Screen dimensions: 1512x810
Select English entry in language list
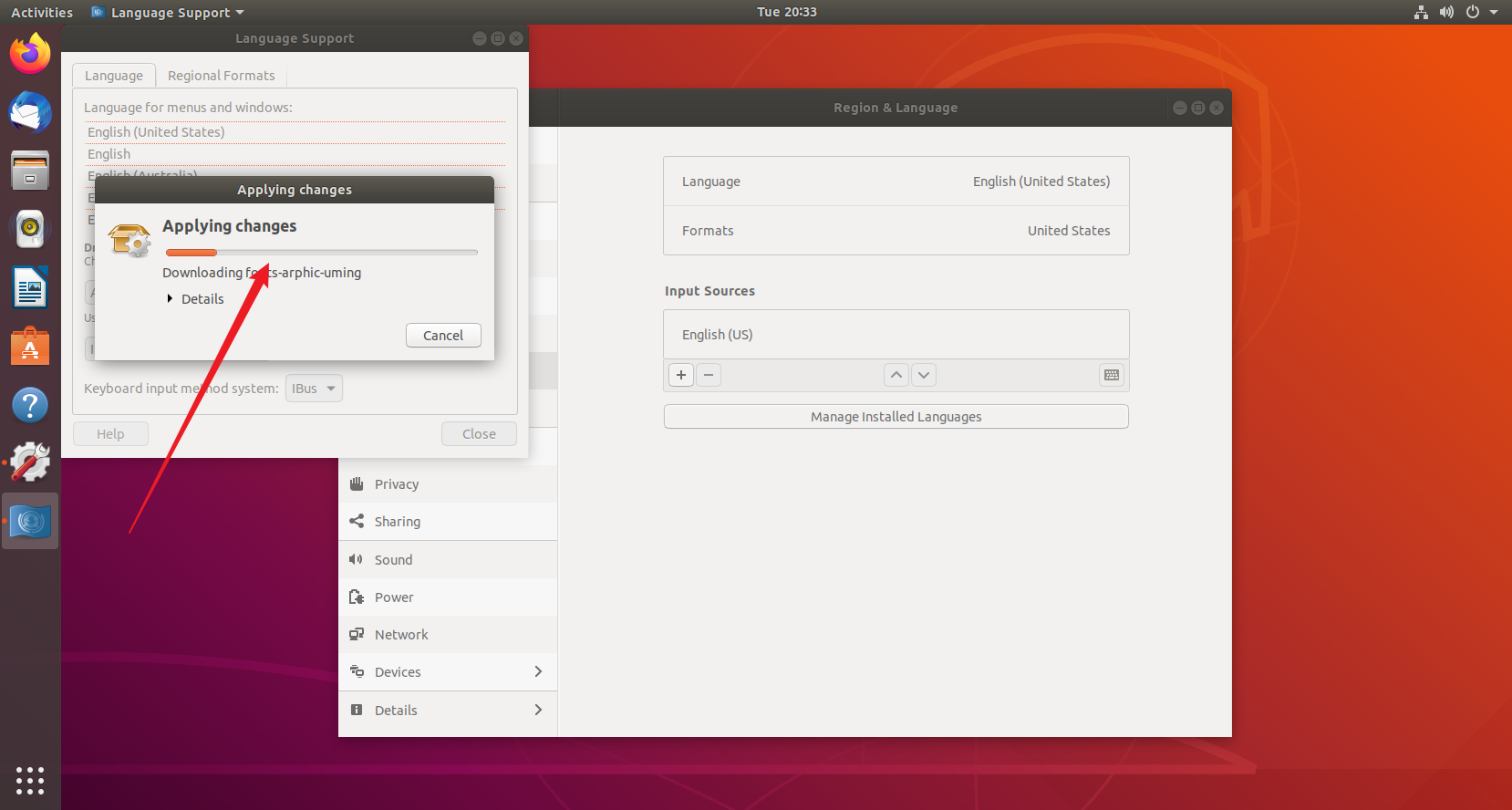(295, 154)
